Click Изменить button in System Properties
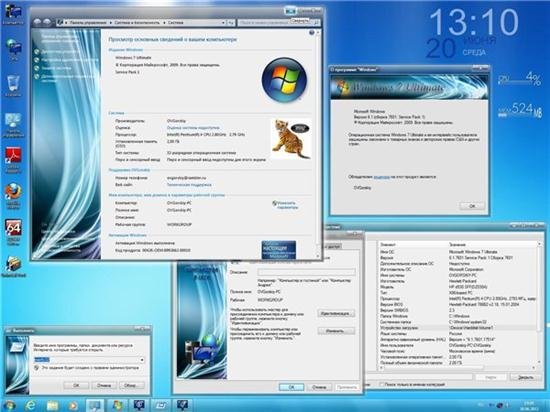The height and width of the screenshot is (412, 550). coord(336,331)
